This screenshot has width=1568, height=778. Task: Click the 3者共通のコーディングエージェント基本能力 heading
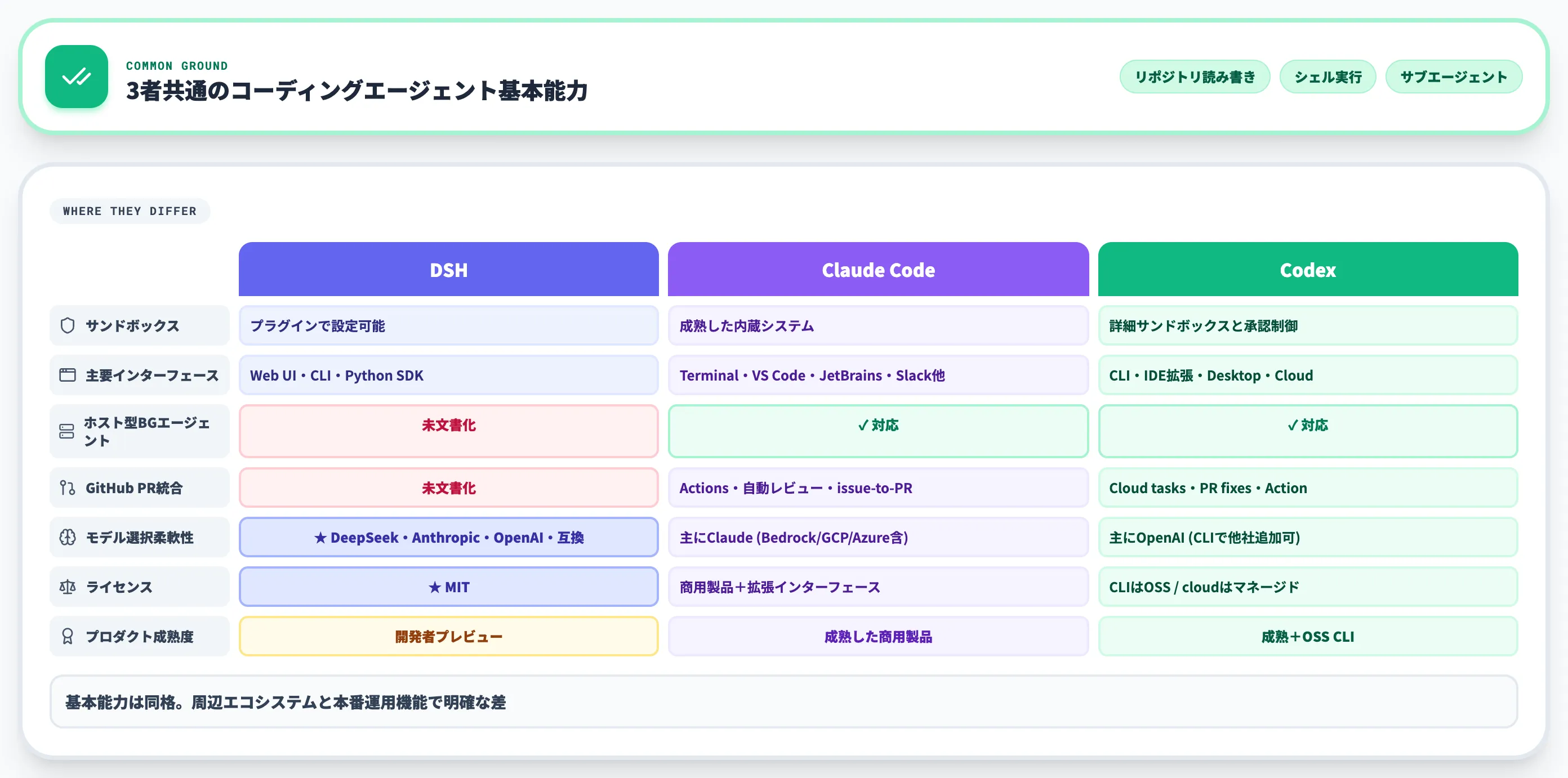[x=357, y=91]
